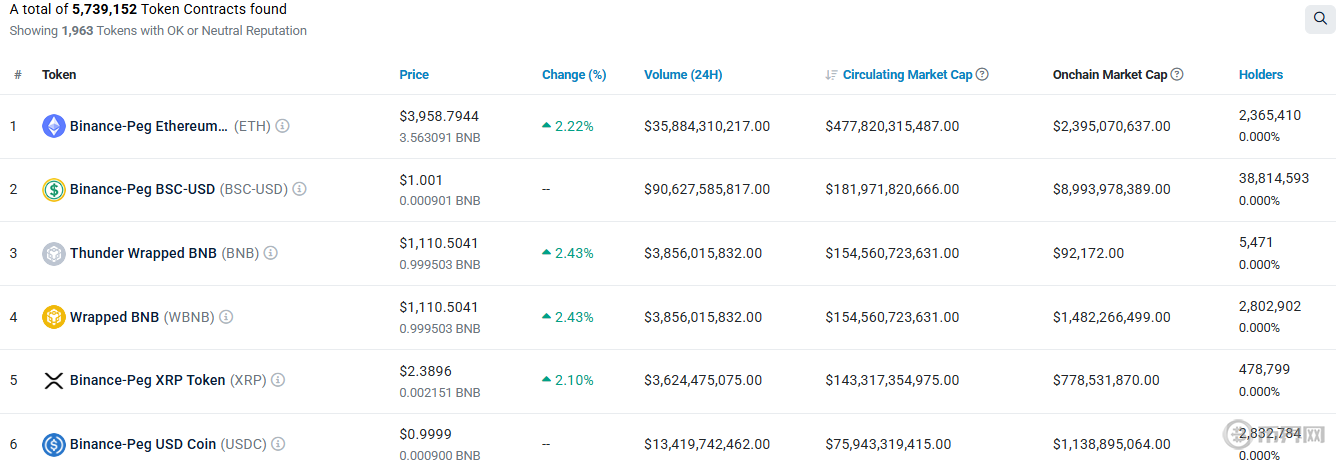This screenshot has height=462, width=1336.
Task: Click the Binance-Peg Ethereum token logo
Action: [x=53, y=126]
